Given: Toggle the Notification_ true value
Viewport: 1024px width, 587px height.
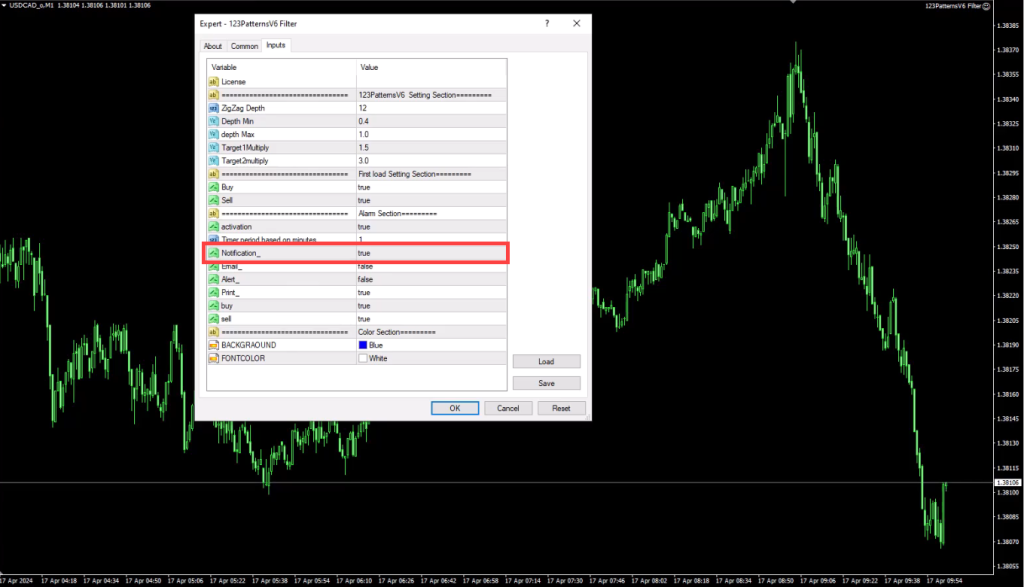Looking at the screenshot, I should 430,254.
